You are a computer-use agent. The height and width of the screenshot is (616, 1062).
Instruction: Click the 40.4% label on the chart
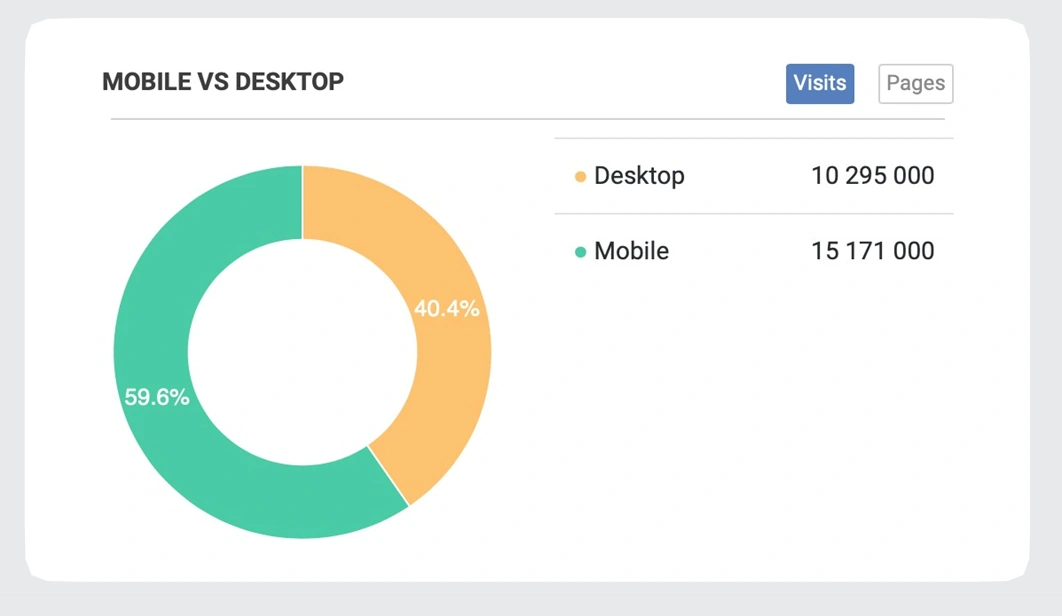pos(446,309)
